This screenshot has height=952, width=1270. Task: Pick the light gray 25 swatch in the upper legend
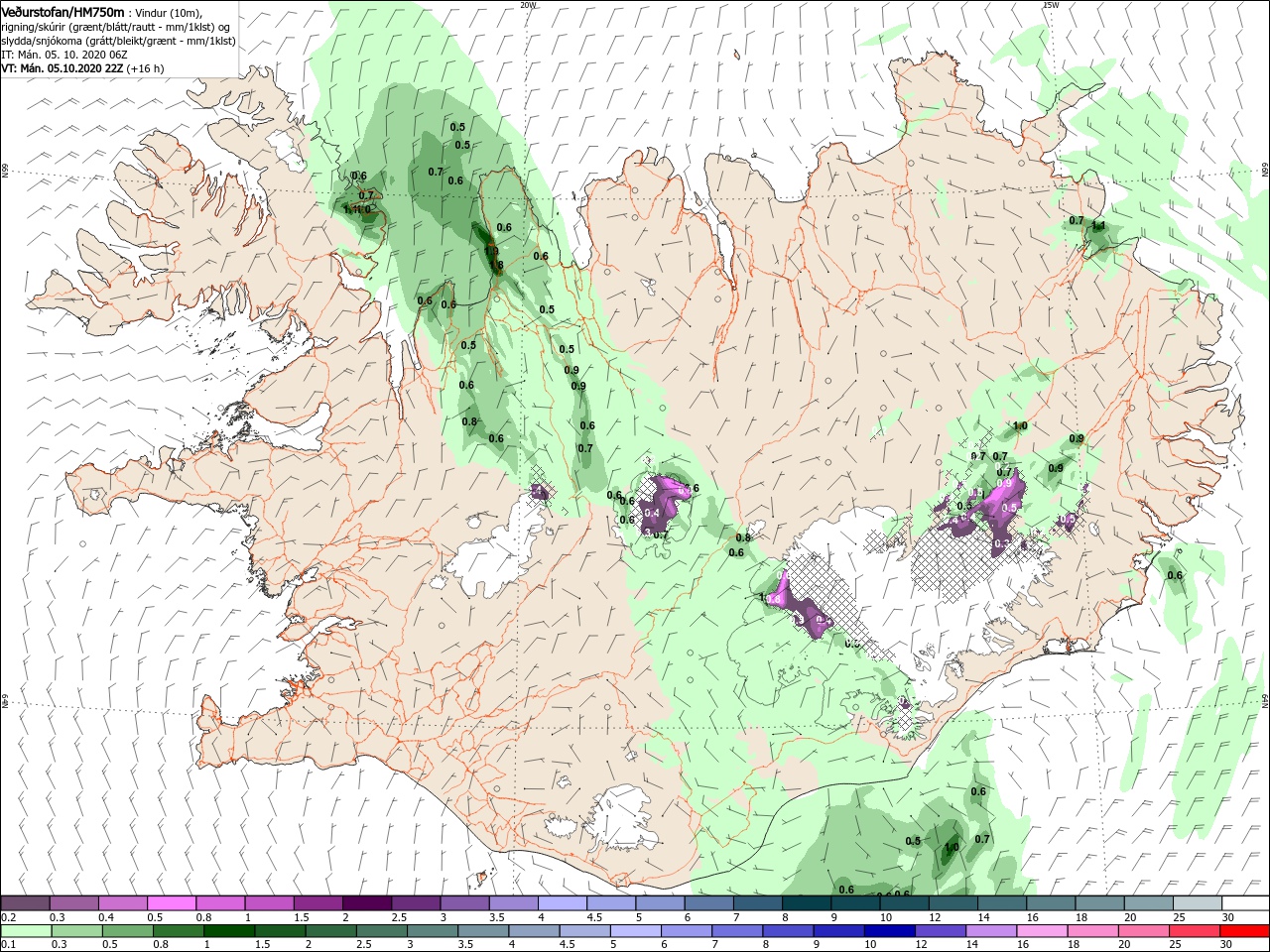tap(1197, 903)
